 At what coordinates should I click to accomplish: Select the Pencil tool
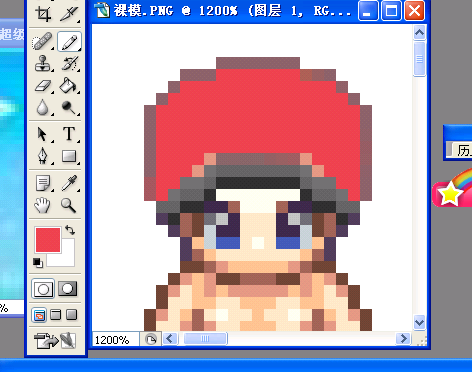click(69, 41)
